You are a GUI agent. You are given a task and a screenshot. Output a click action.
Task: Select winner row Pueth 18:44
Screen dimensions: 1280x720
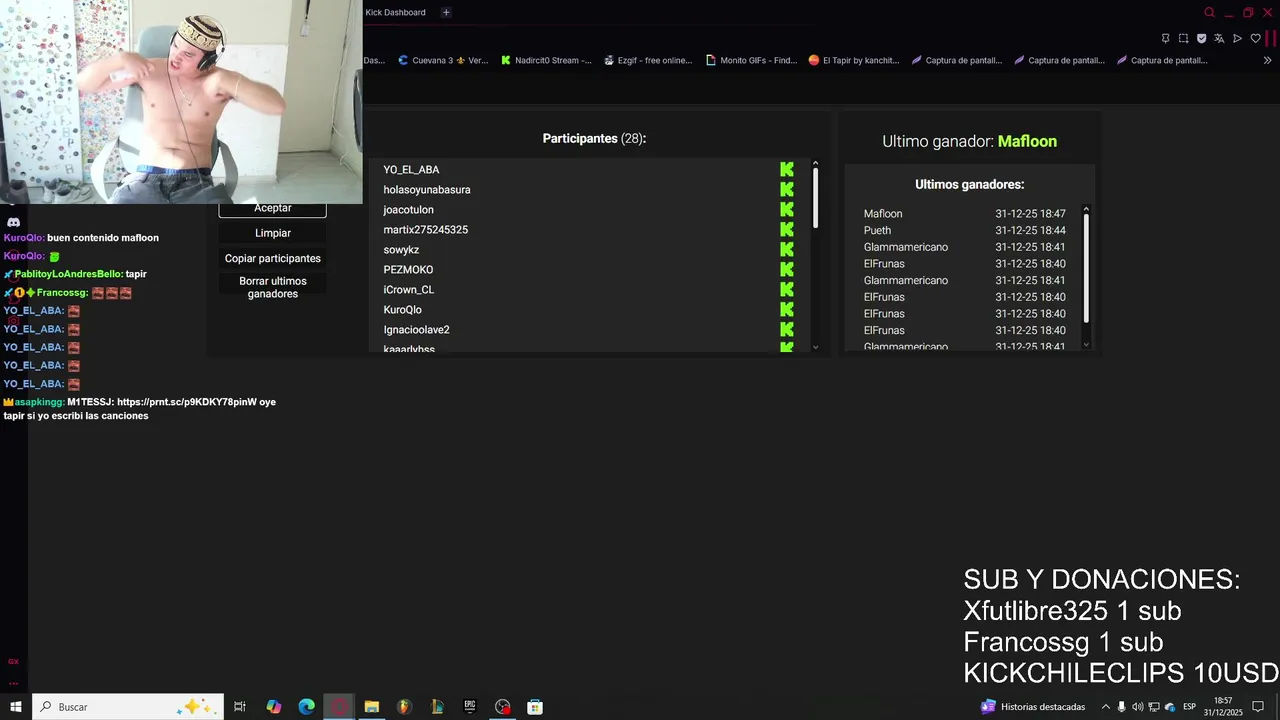[964, 230]
